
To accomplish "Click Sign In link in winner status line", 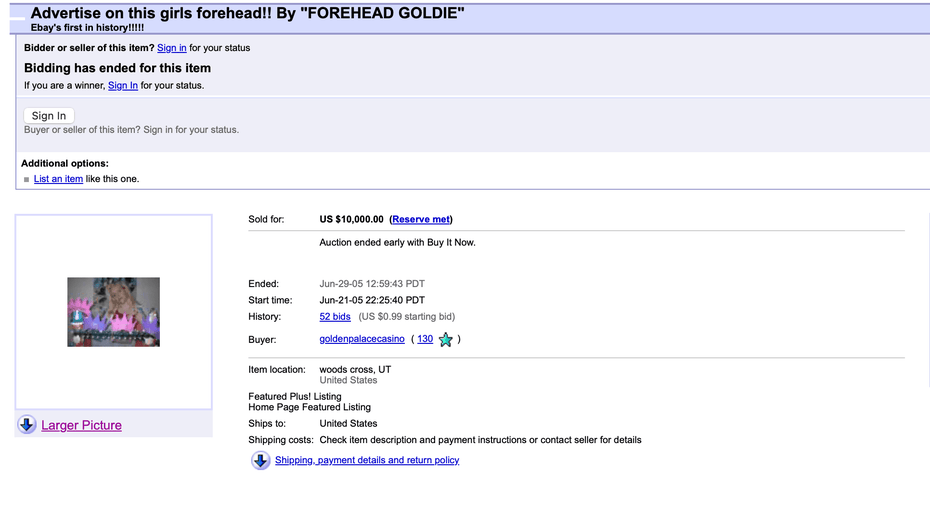I will [122, 86].
